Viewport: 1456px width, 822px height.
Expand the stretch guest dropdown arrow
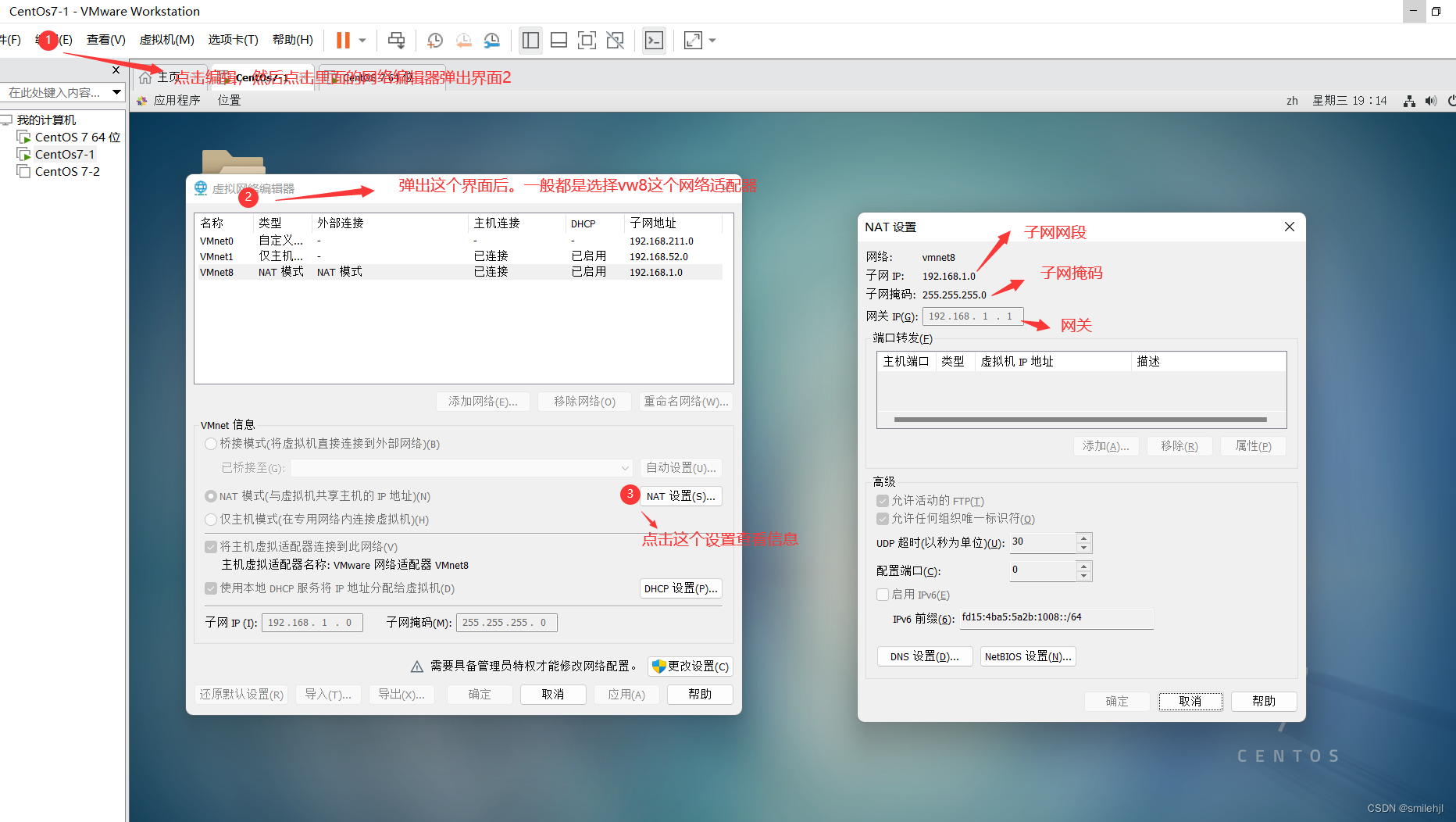(x=712, y=41)
